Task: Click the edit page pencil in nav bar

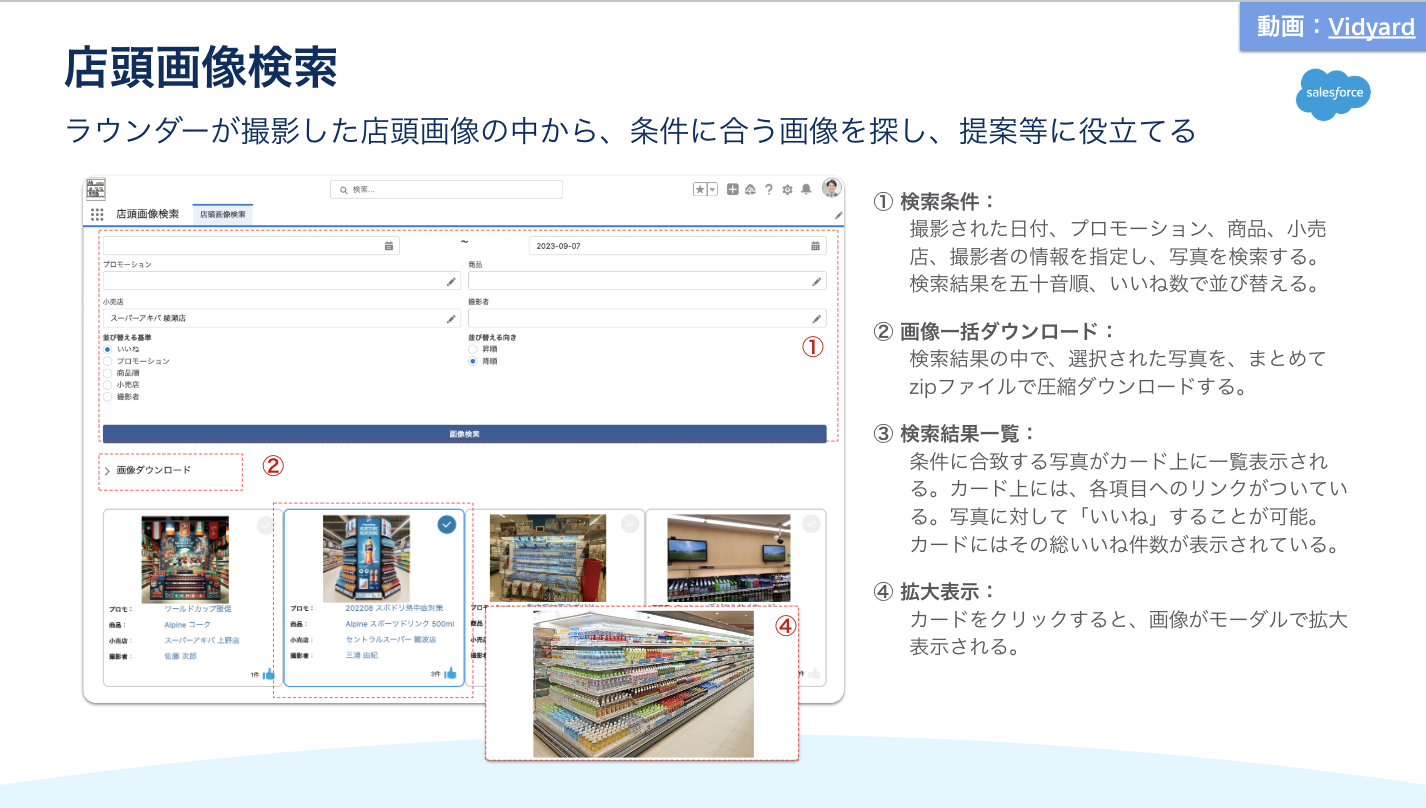Action: pos(838,215)
